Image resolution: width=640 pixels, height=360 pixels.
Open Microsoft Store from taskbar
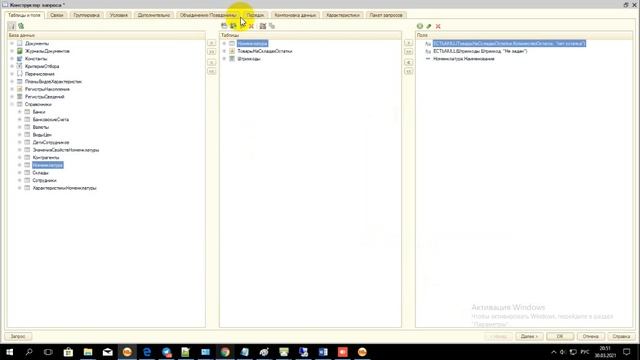point(68,352)
